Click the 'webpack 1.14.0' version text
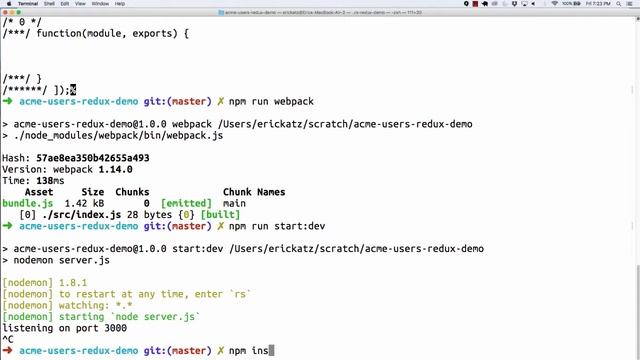 pos(93,169)
